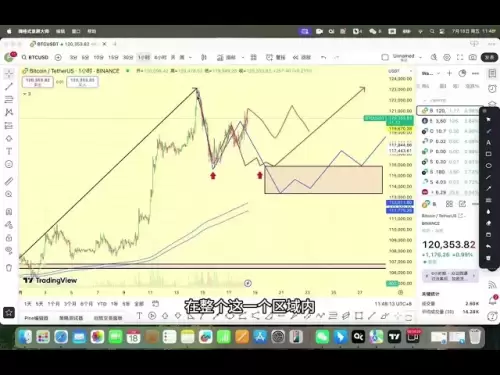Screen dimensions: 500x375
Task: Select eraser tool in annotation palette
Action: tap(488, 223)
